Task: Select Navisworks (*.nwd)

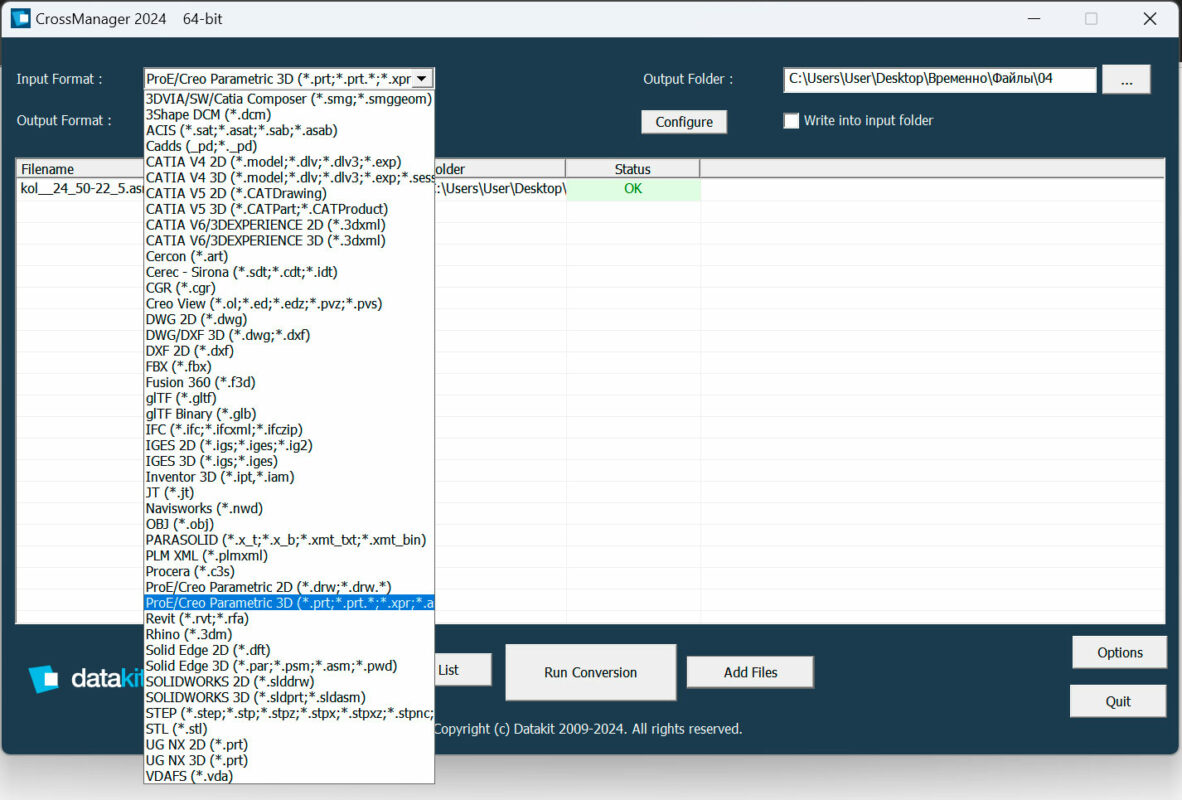Action: click(x=289, y=509)
